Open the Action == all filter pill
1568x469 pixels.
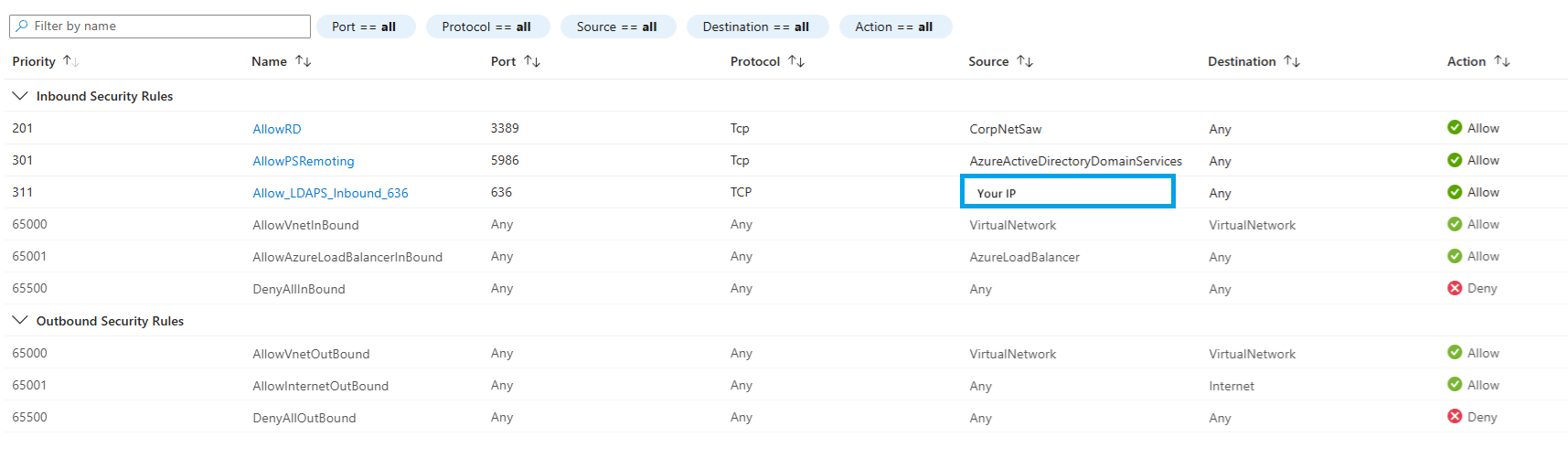[x=894, y=27]
